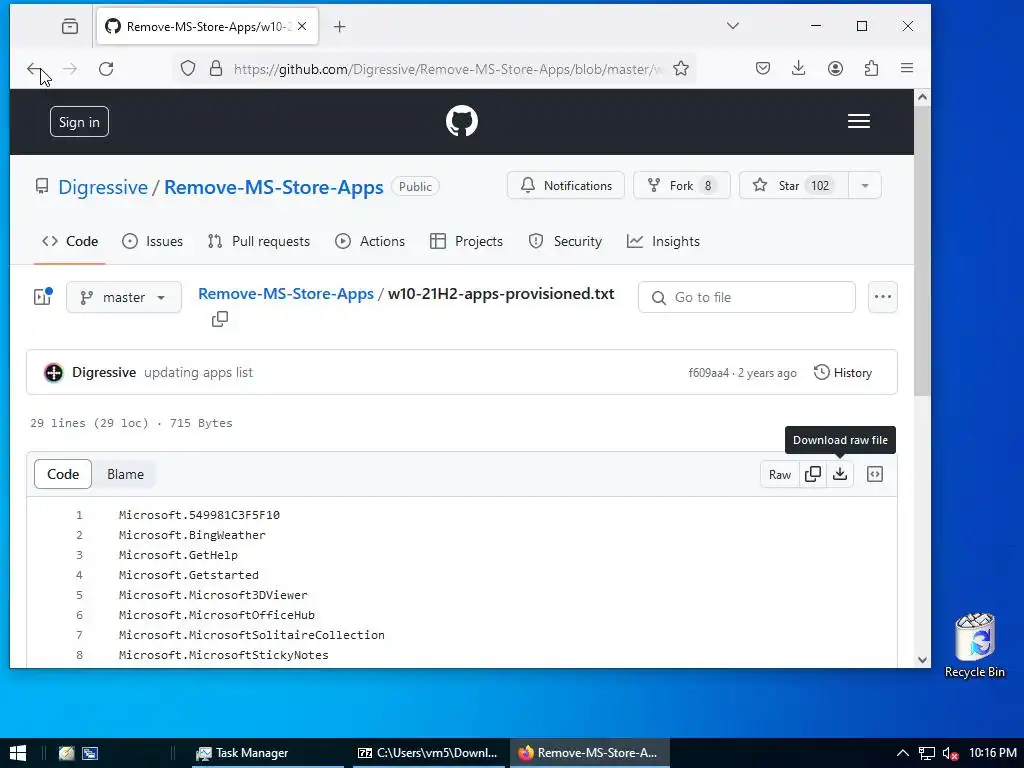The width and height of the screenshot is (1024, 768).
Task: Open commit f609aa4
Action: click(x=709, y=373)
